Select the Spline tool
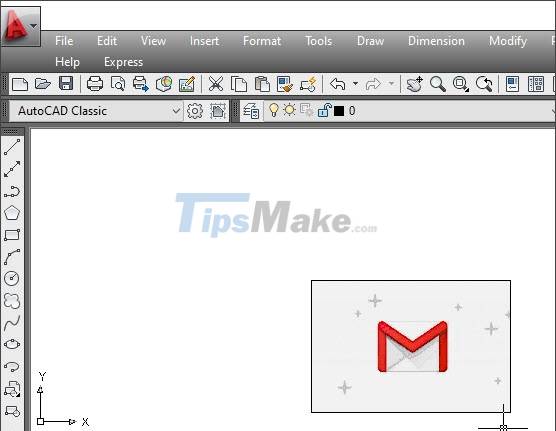Screen dimensions: 556x431 [12, 323]
